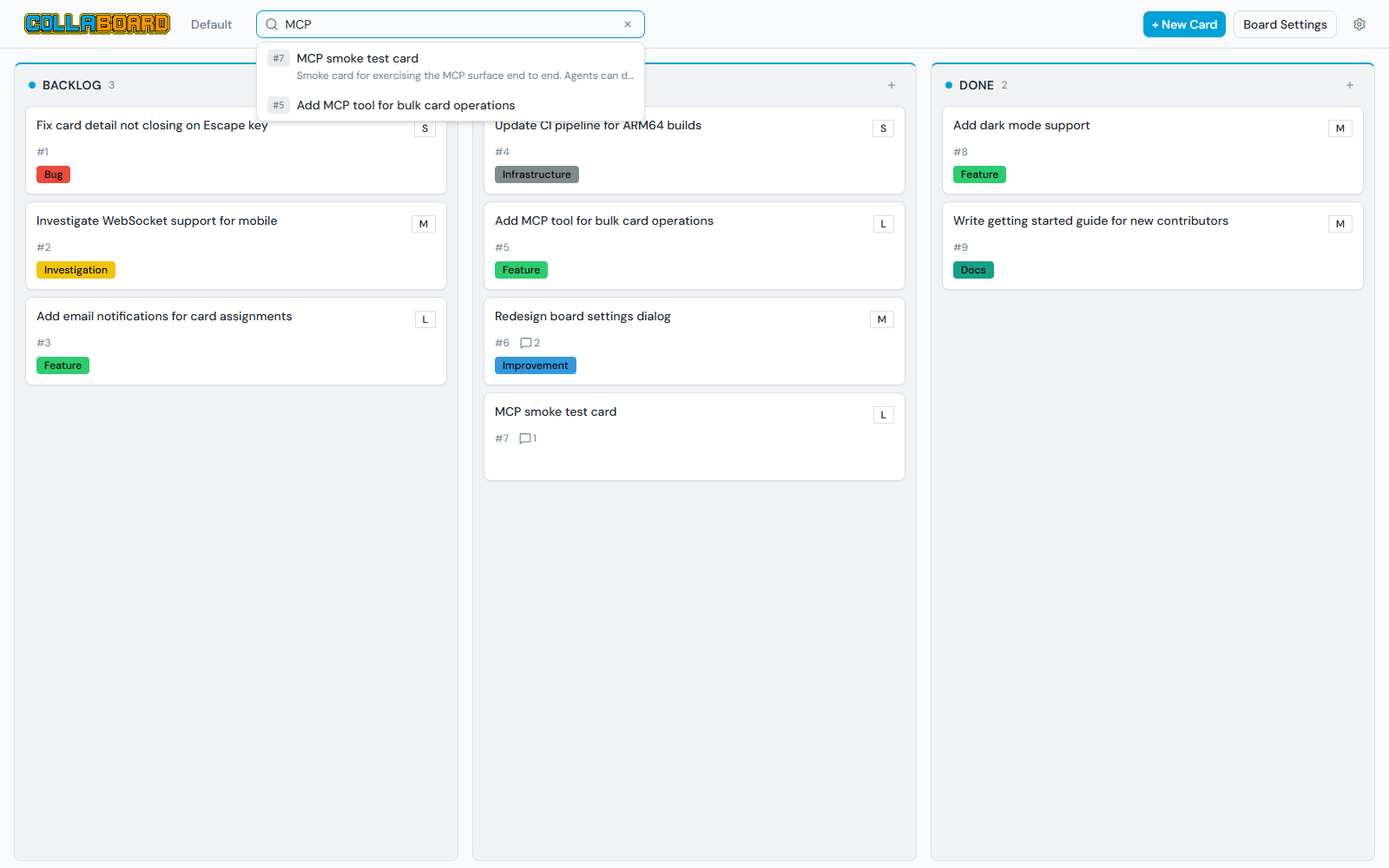Click the S size badge on ARM64 builds card
The width and height of the screenshot is (1389, 868).
883,128
